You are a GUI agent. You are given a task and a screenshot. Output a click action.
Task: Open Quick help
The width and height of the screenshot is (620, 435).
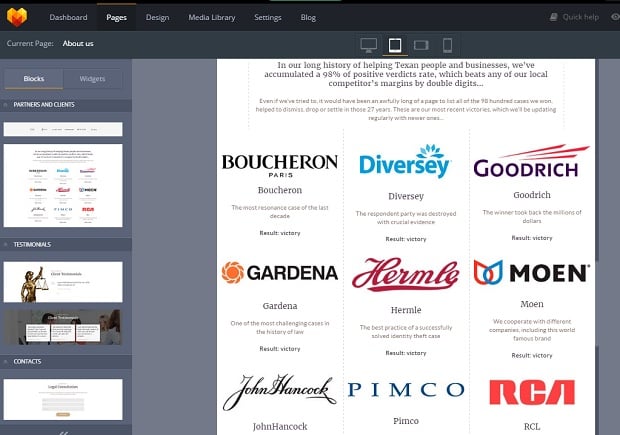click(x=575, y=17)
